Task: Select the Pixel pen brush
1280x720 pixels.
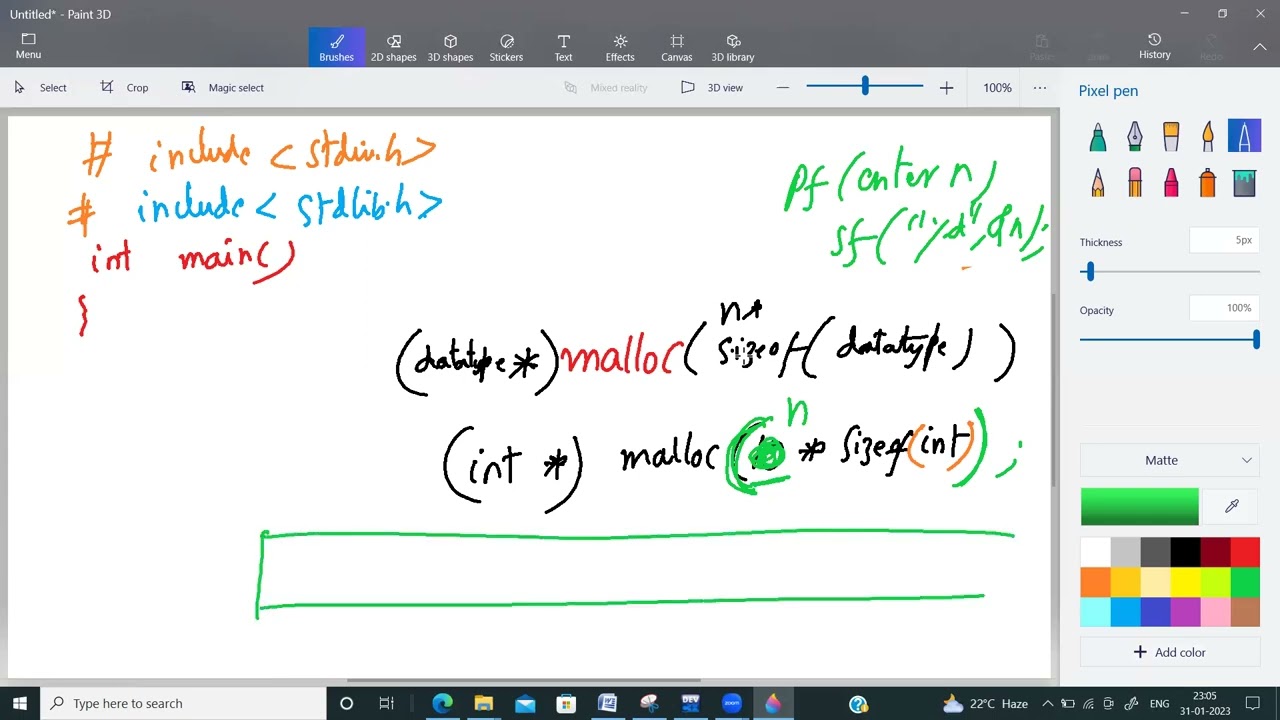Action: (x=1244, y=136)
